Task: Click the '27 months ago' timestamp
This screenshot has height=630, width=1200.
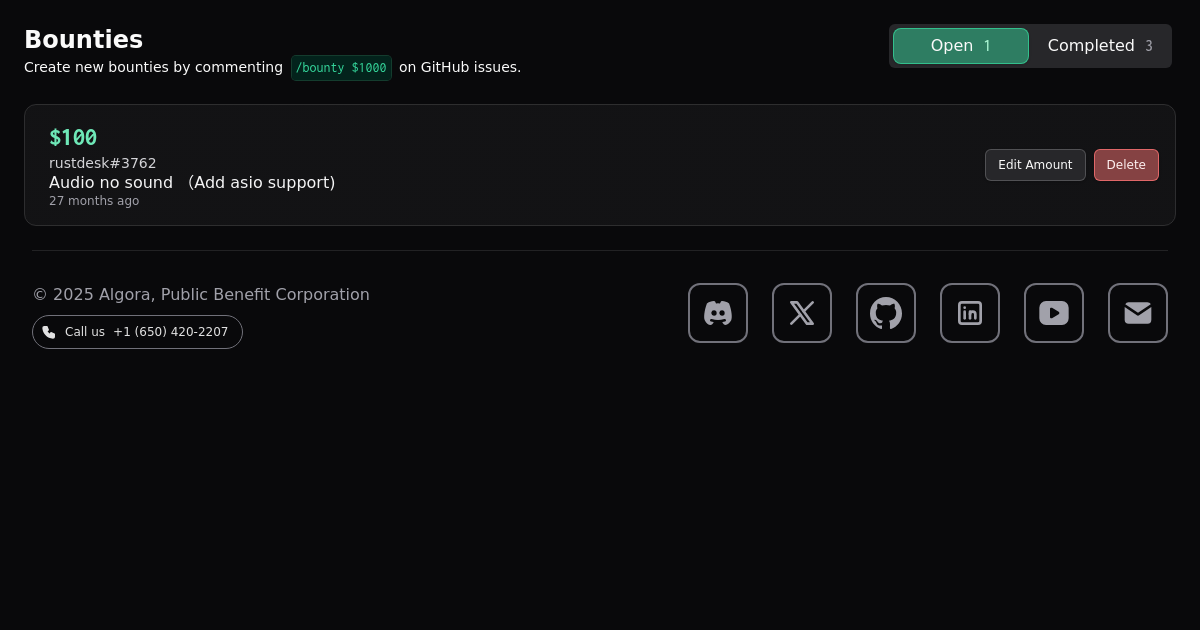Action: [94, 201]
